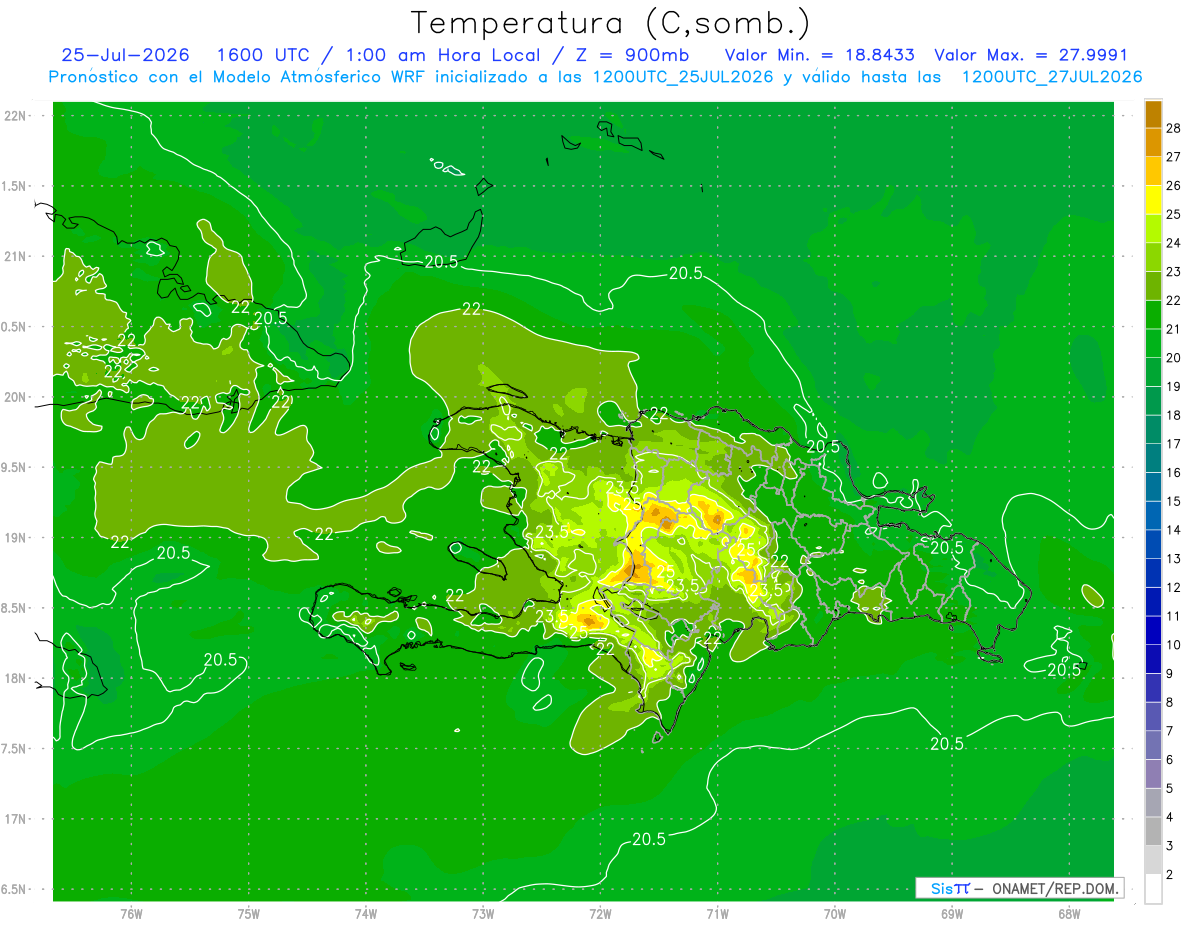Click the "70W" longitude axis label
The image size is (1200, 927).
[834, 914]
